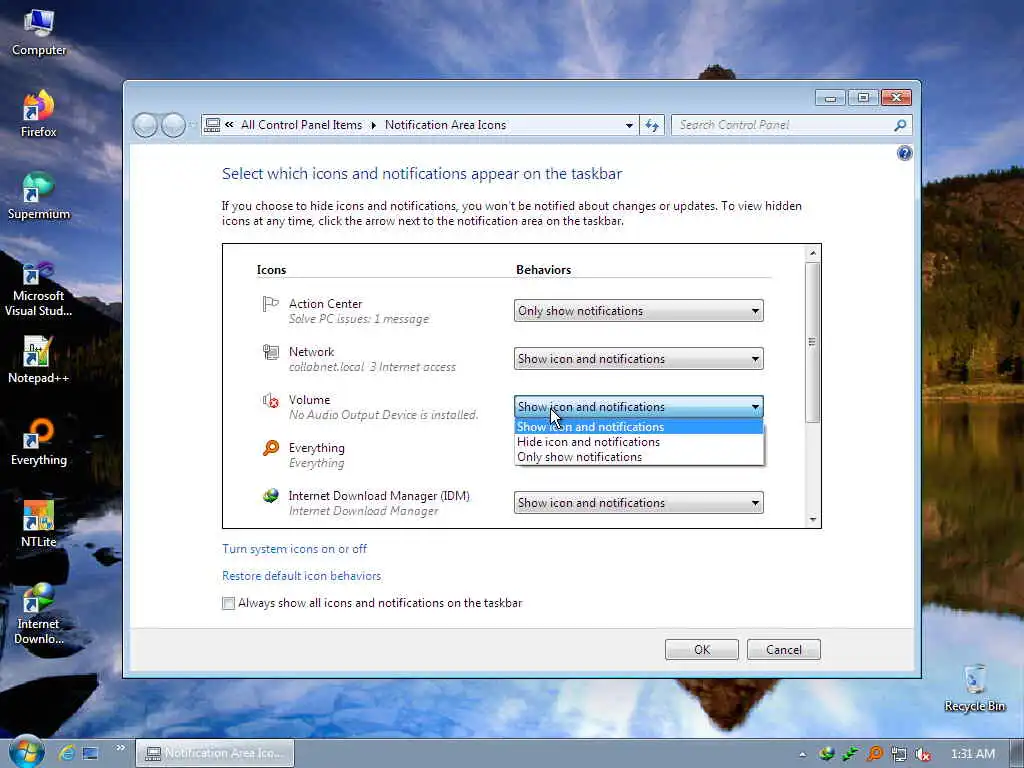Open the clock showing 1:31 AM
The height and width of the screenshot is (768, 1024).
point(972,754)
